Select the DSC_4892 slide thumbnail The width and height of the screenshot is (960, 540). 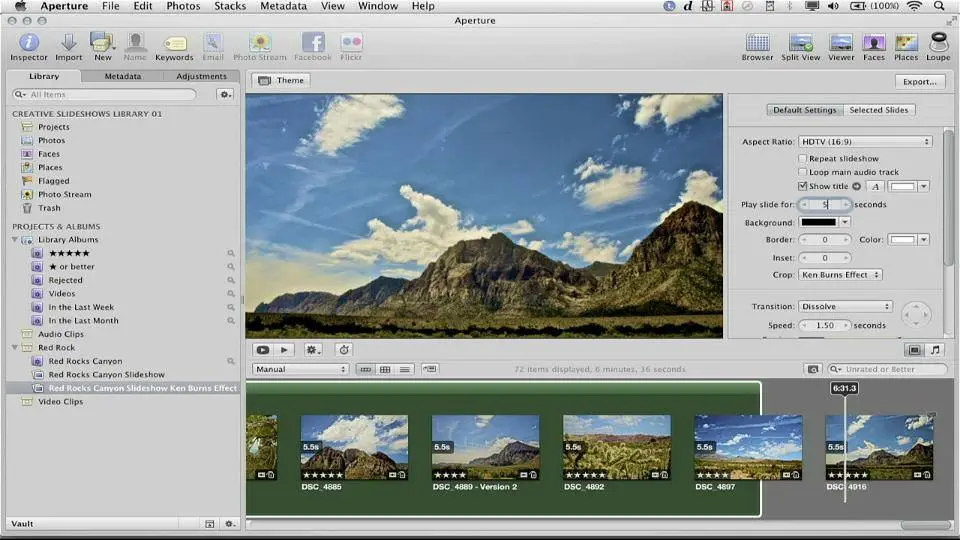pyautogui.click(x=617, y=448)
